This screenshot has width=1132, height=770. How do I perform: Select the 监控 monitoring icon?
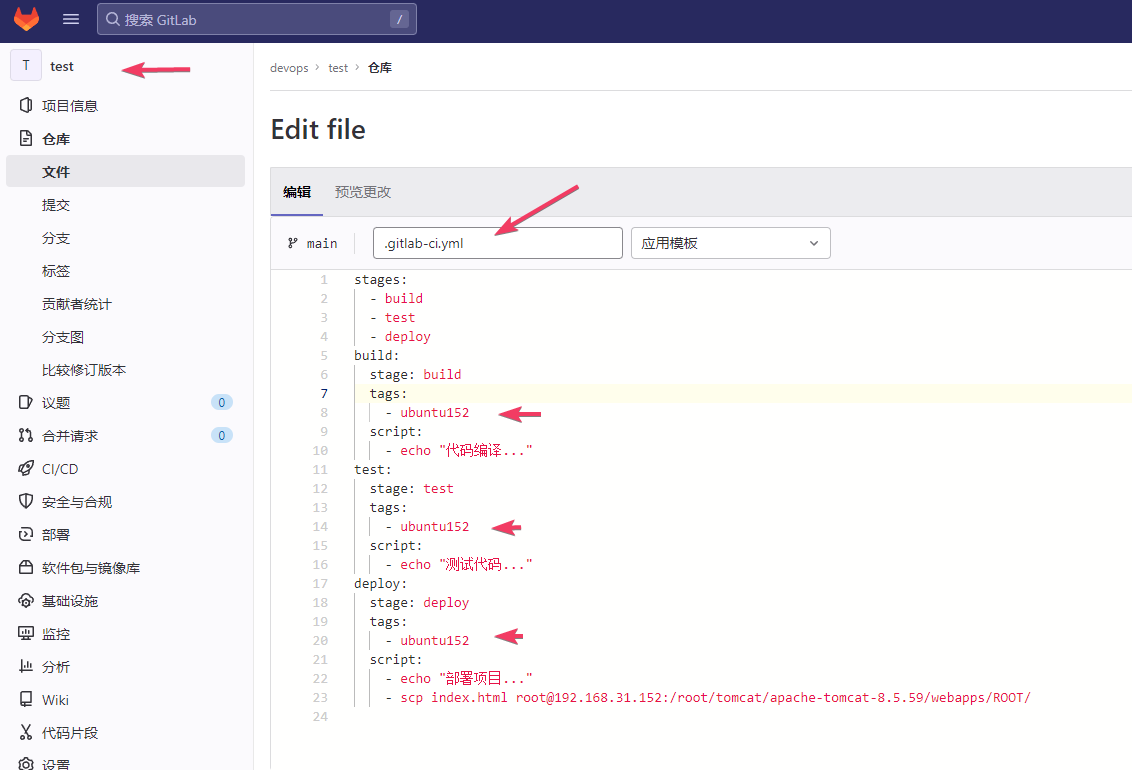tap(26, 633)
